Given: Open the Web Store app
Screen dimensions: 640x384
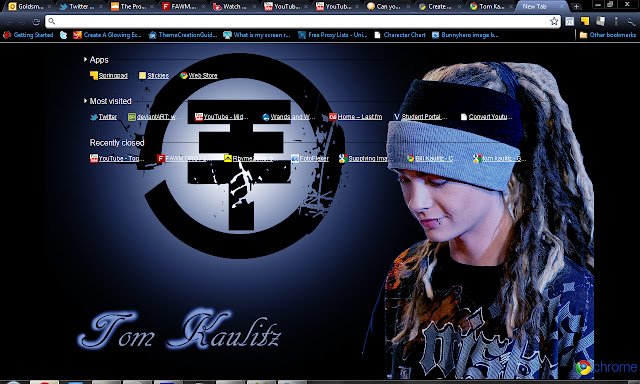Looking at the screenshot, I should click(x=199, y=75).
